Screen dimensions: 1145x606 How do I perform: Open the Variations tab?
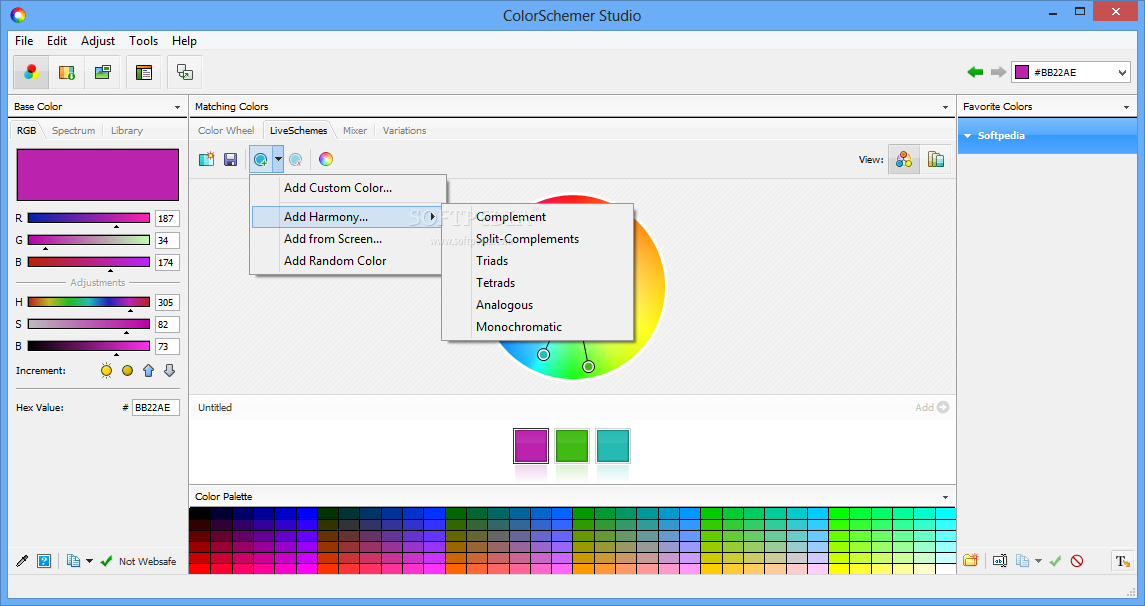(404, 131)
